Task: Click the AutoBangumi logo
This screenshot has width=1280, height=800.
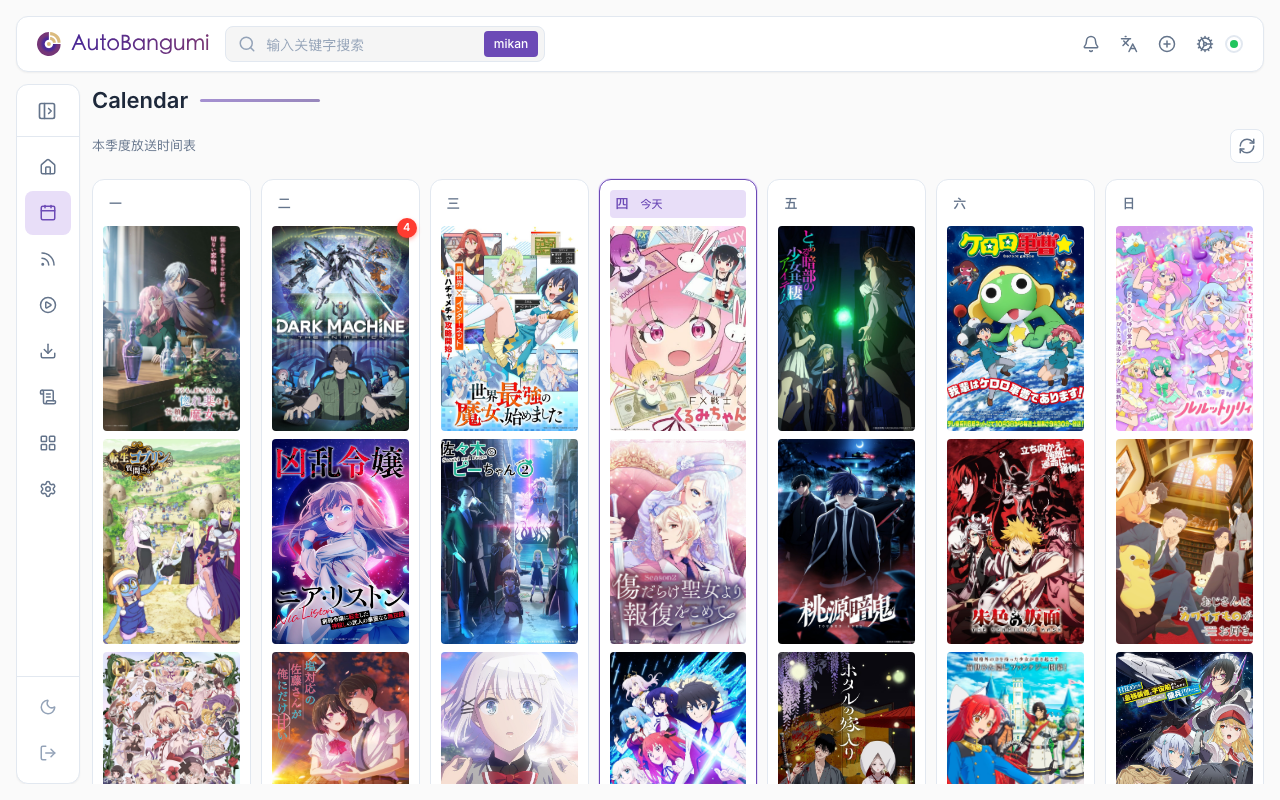Action: (123, 44)
